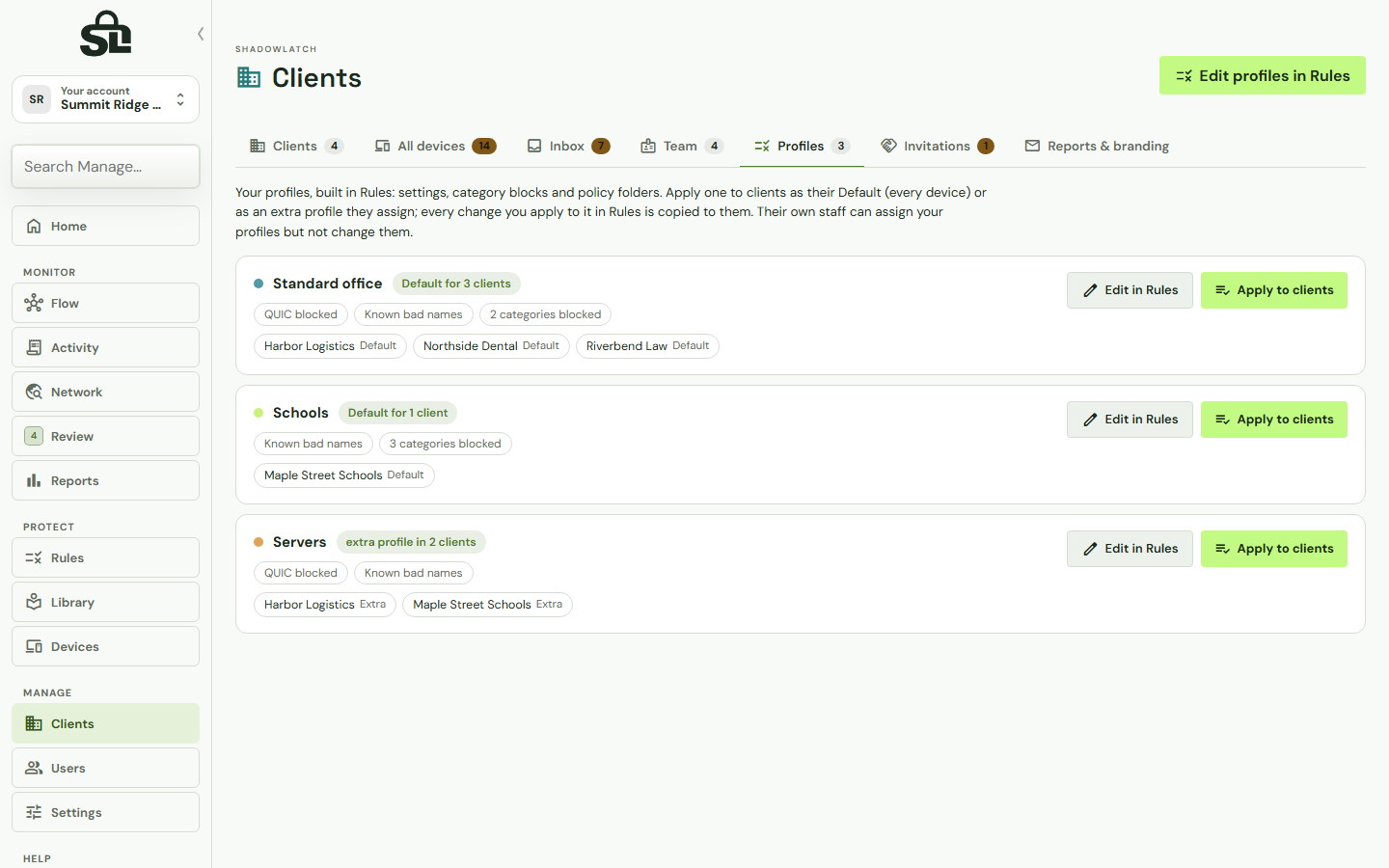Click the 2 categories blocked tag

[x=545, y=314]
